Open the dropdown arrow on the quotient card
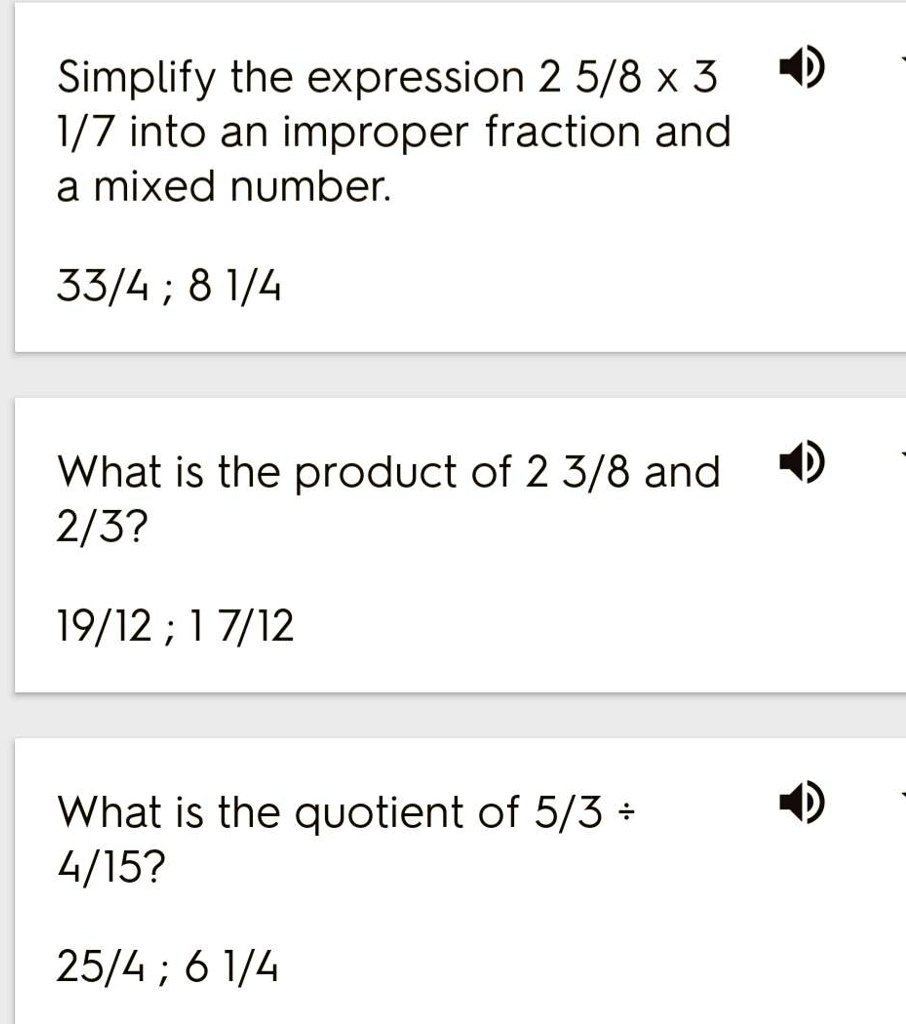The height and width of the screenshot is (1024, 906). click(x=903, y=795)
